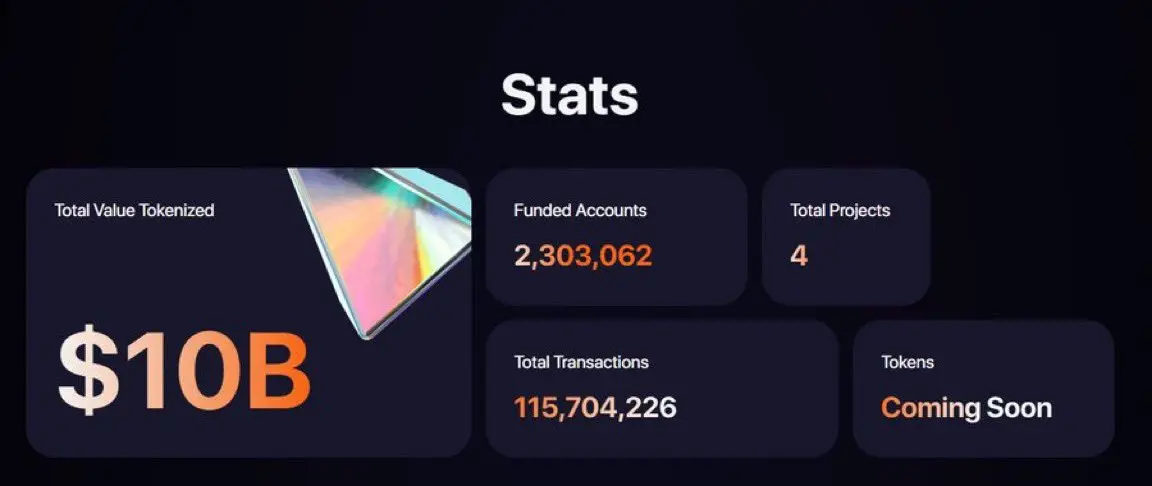
Task: Open the Total Projects card
Action: 846,237
